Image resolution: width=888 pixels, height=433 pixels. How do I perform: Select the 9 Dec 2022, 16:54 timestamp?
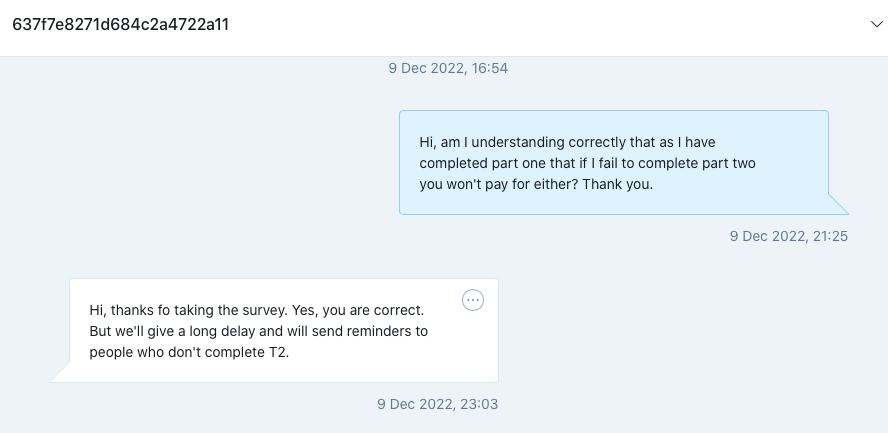click(x=448, y=68)
